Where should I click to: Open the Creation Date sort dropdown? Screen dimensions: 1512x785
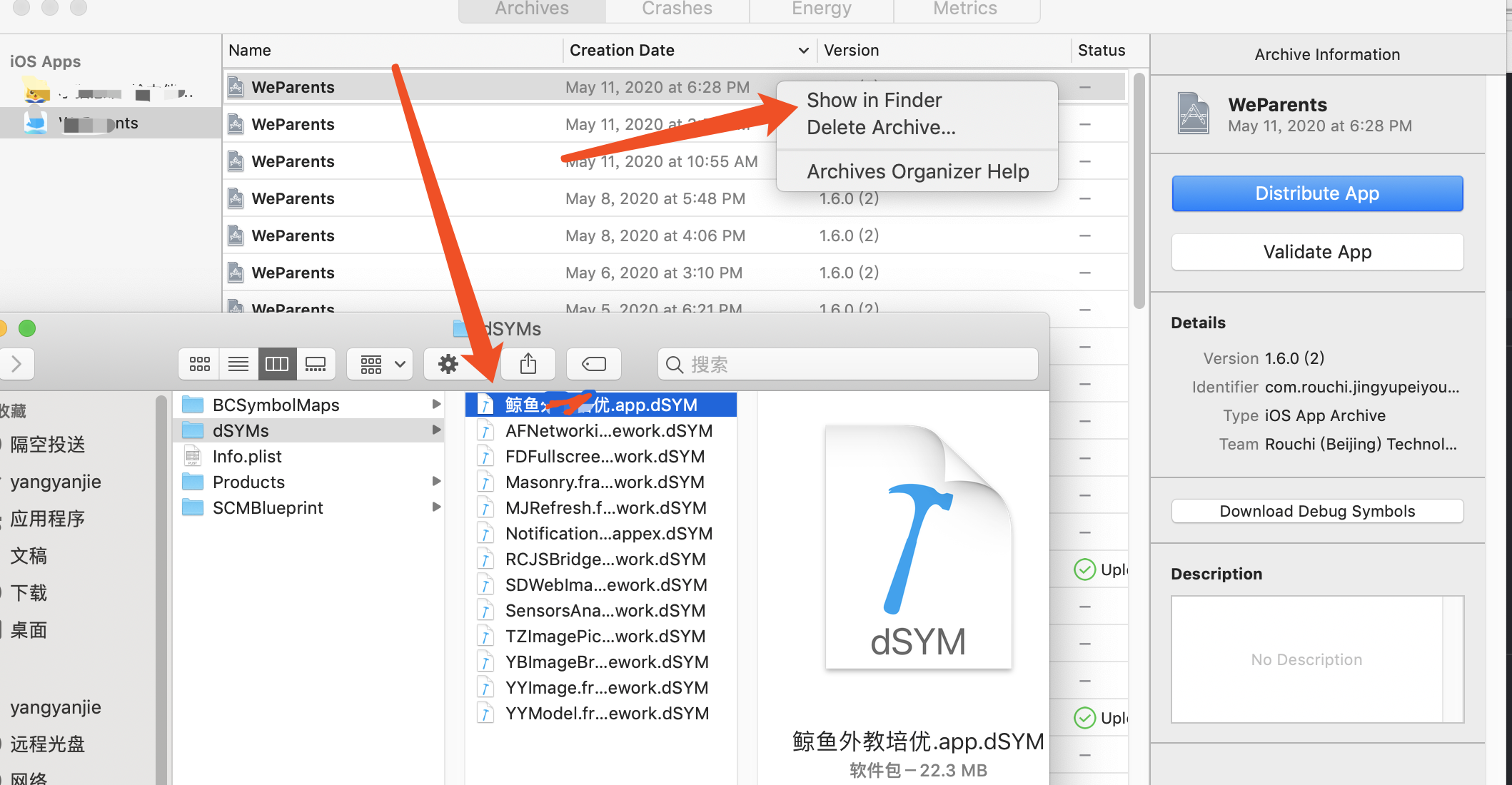(802, 50)
